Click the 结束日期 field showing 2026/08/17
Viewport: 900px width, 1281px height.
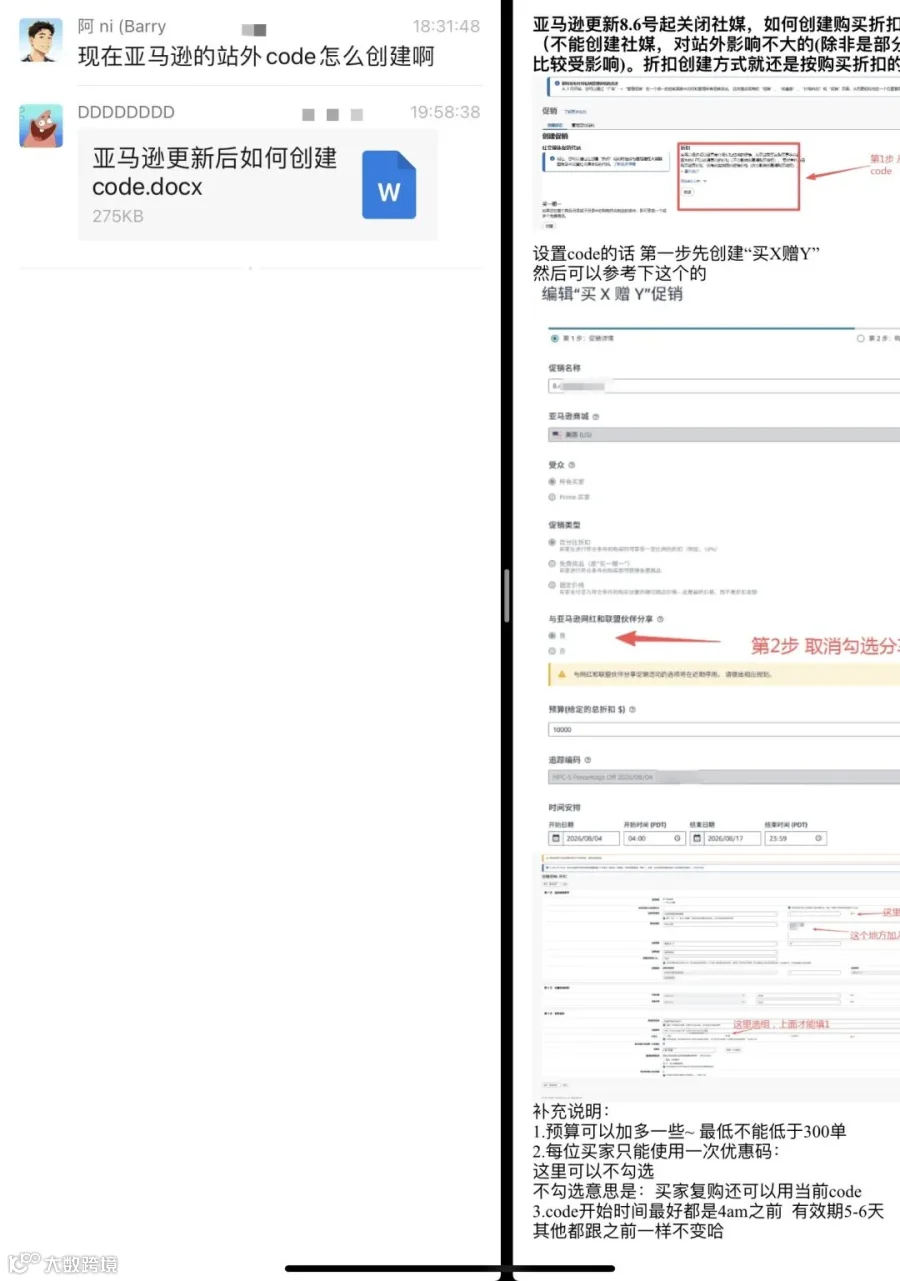click(725, 838)
